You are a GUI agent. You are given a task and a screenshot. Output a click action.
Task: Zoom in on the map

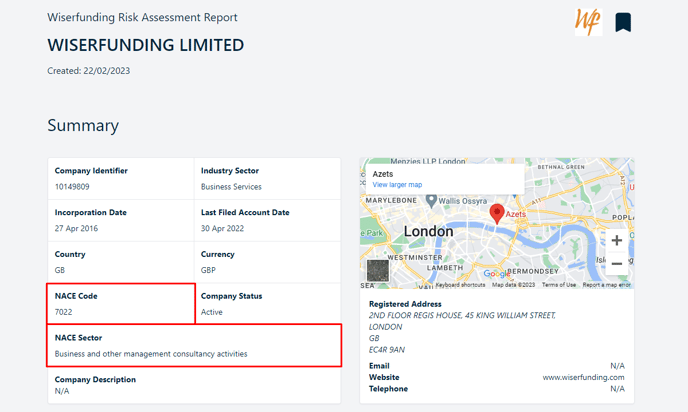pyautogui.click(x=616, y=240)
